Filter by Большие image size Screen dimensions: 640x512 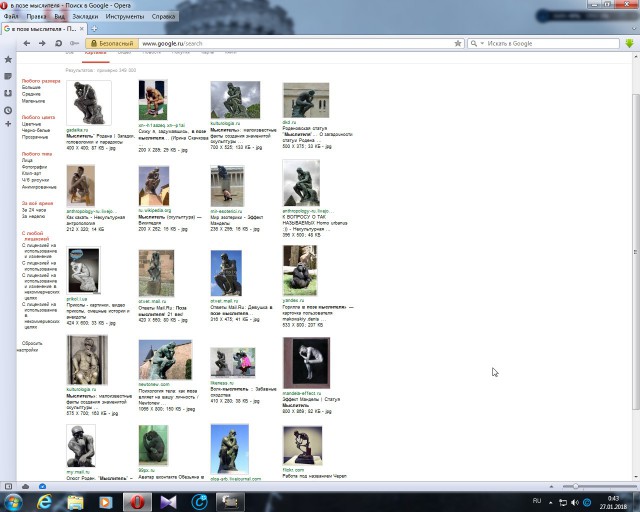[31, 87]
